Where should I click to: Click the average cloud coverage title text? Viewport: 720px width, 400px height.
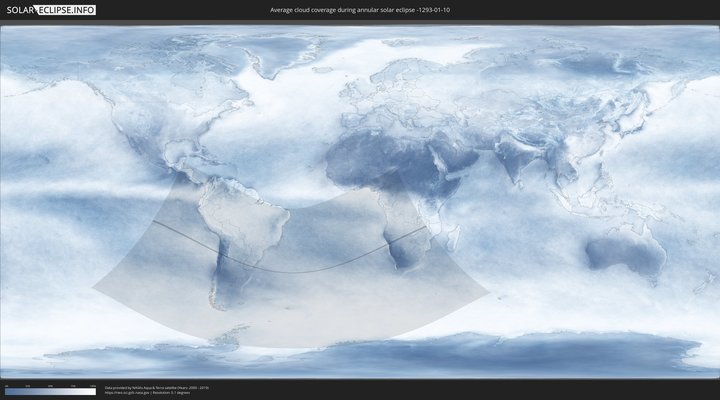(360, 10)
